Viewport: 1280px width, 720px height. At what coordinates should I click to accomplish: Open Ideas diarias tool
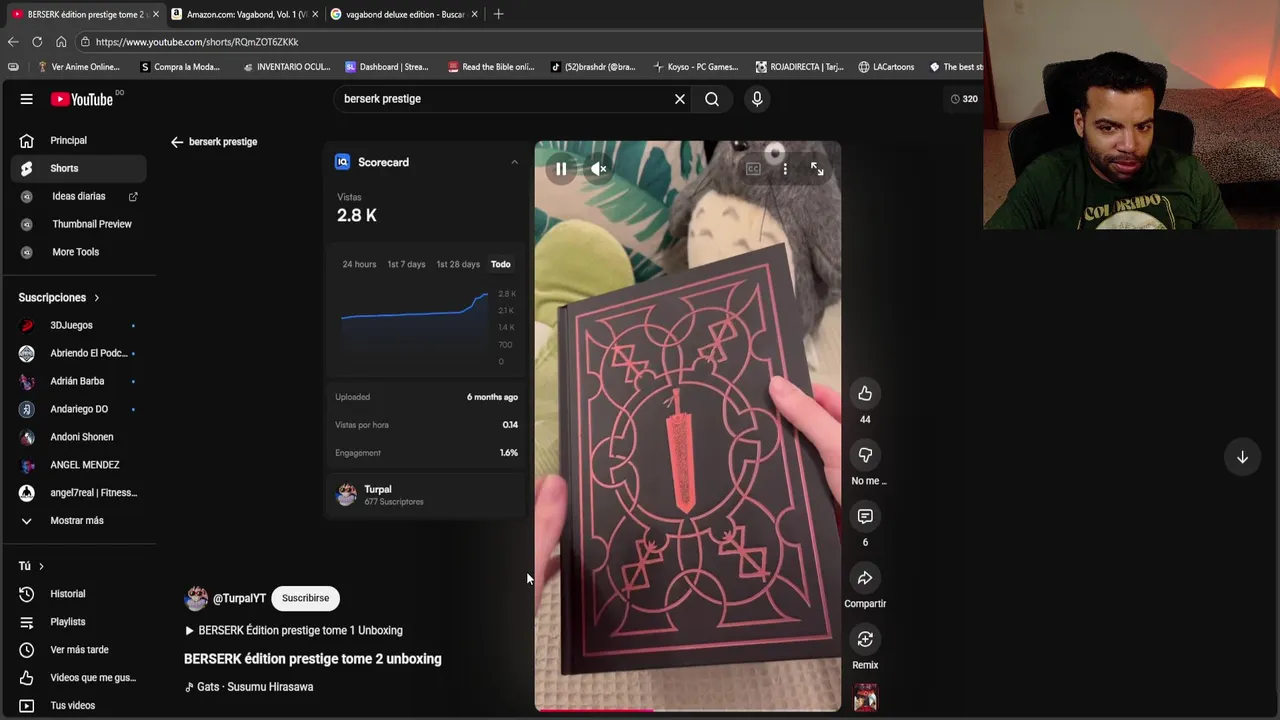point(78,196)
